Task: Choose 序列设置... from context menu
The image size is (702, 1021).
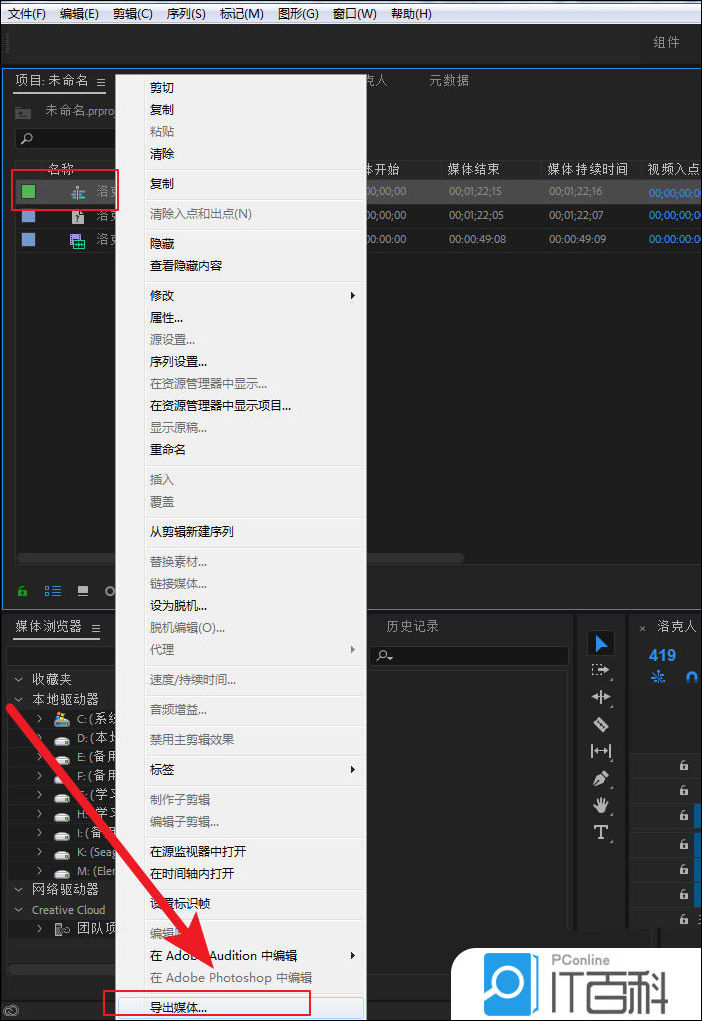Action: 253,362
